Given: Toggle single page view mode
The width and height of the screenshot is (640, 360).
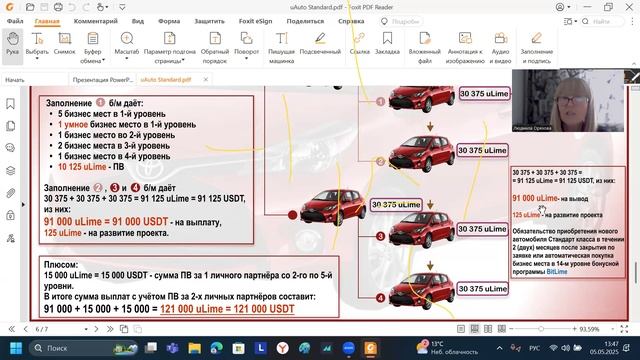Looking at the screenshot, I should point(461,329).
